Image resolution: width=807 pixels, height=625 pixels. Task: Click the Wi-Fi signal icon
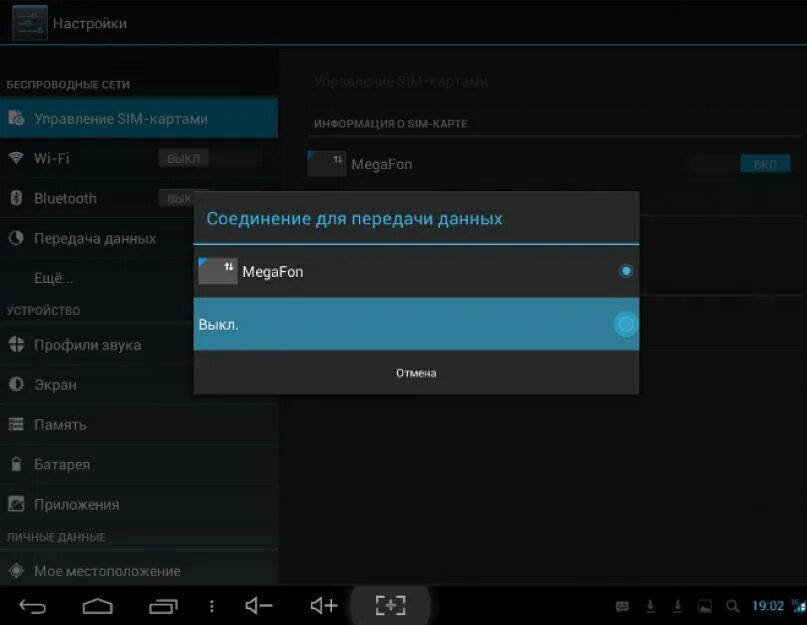[x=16, y=158]
